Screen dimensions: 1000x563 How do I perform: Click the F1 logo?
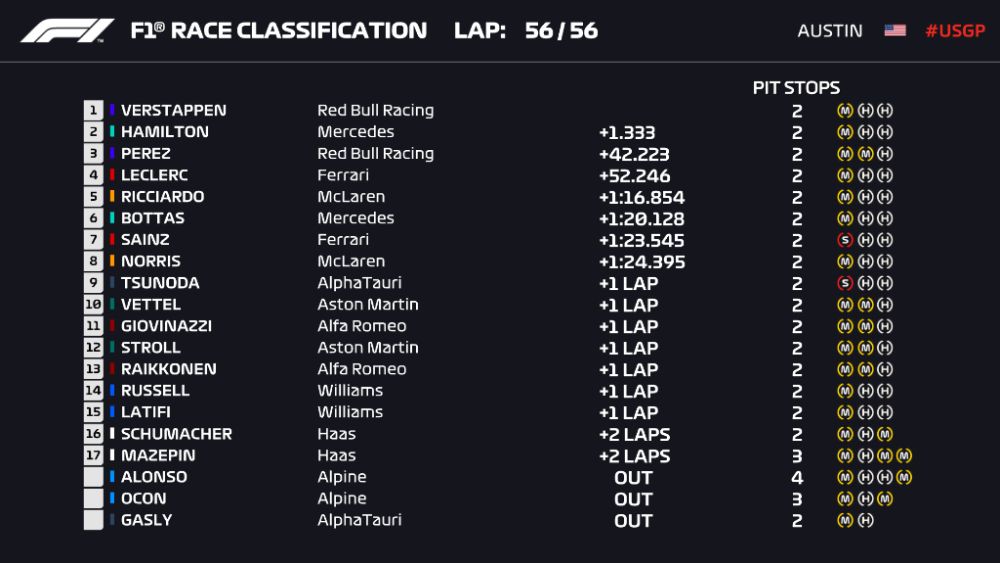pos(68,31)
